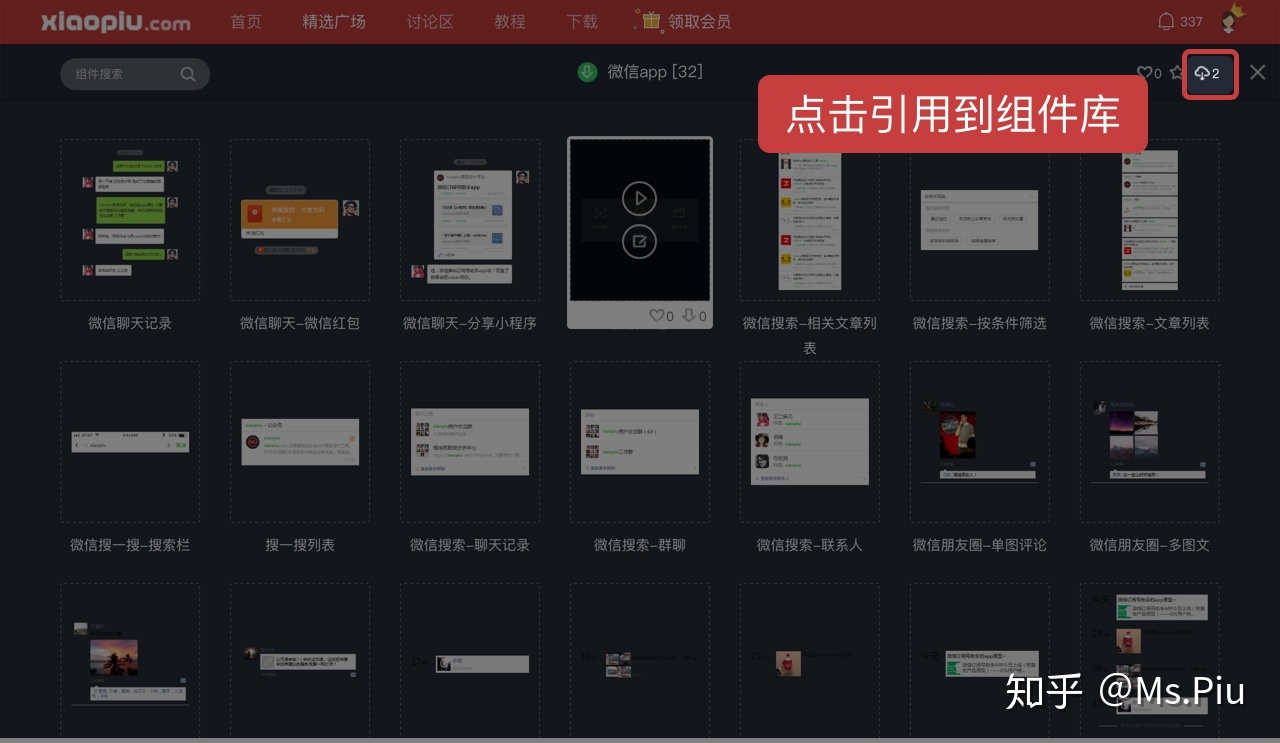The width and height of the screenshot is (1280, 743).
Task: Click the 微信朋友圈-多图文 label
Action: point(1150,545)
